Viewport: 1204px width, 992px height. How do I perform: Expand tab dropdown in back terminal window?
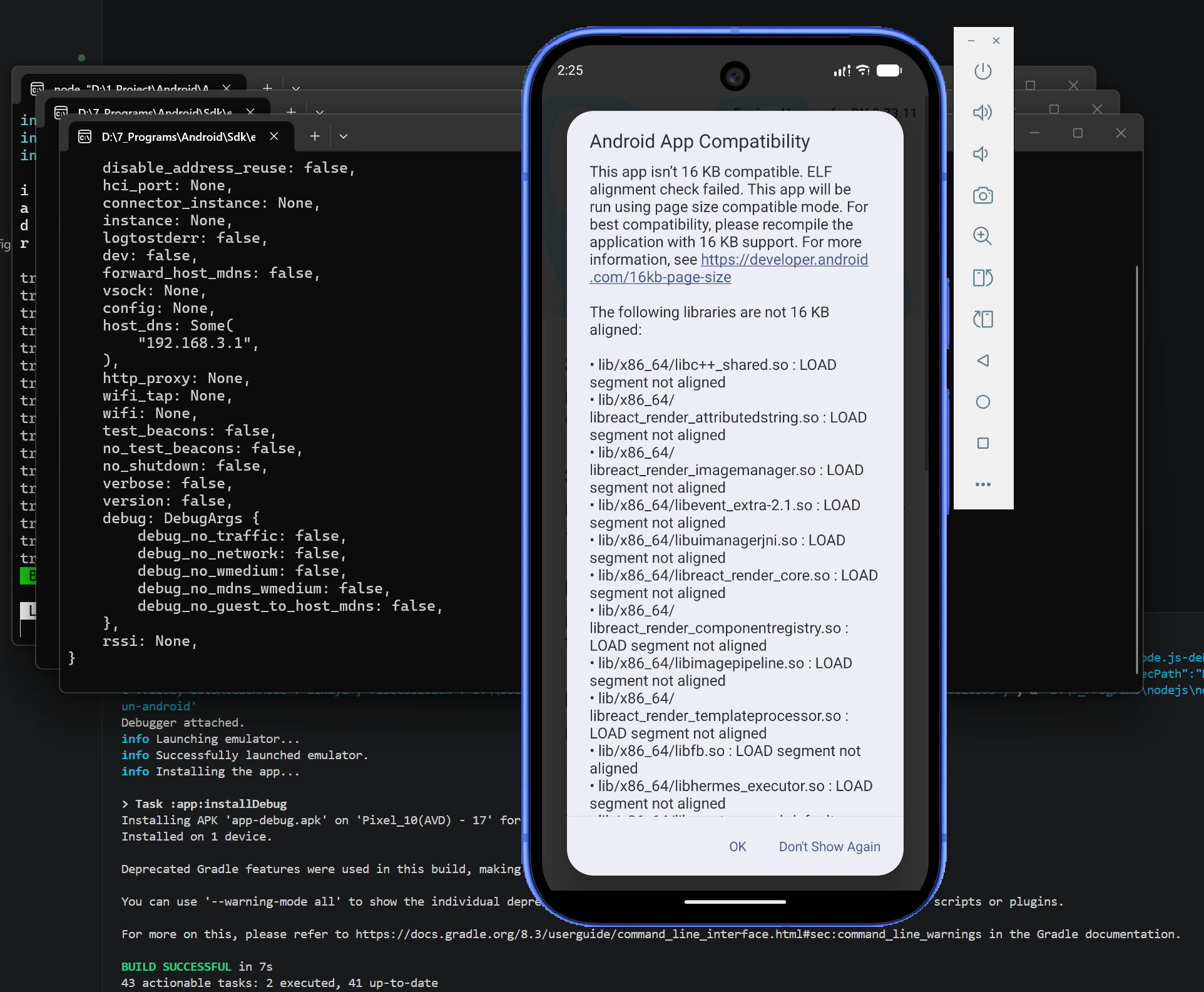pyautogui.click(x=296, y=88)
